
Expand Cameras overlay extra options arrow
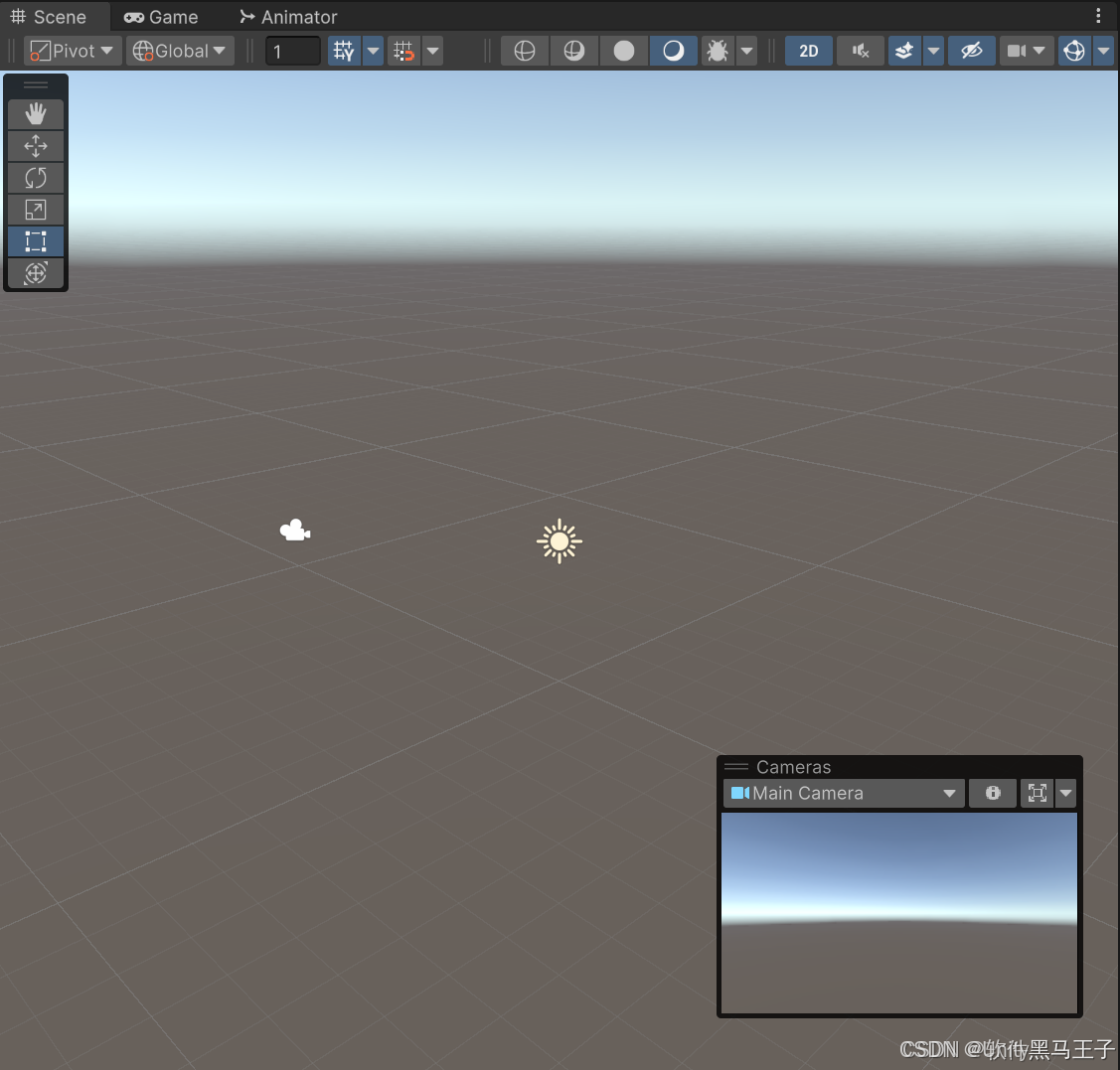[x=1065, y=793]
